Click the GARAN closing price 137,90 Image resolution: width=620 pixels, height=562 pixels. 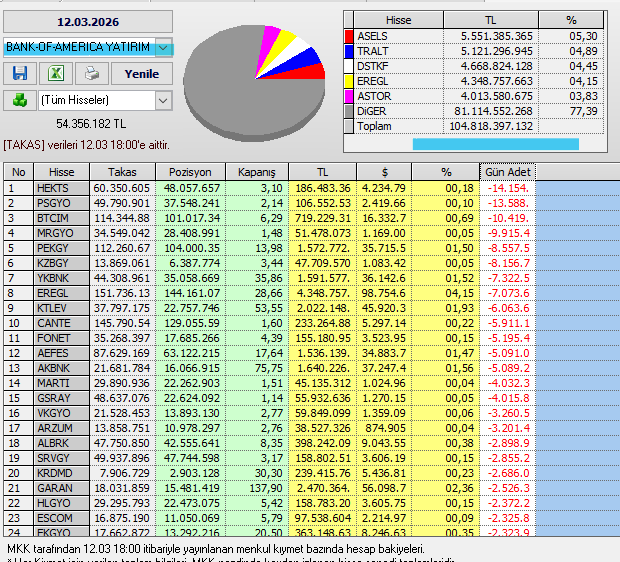tap(257, 488)
